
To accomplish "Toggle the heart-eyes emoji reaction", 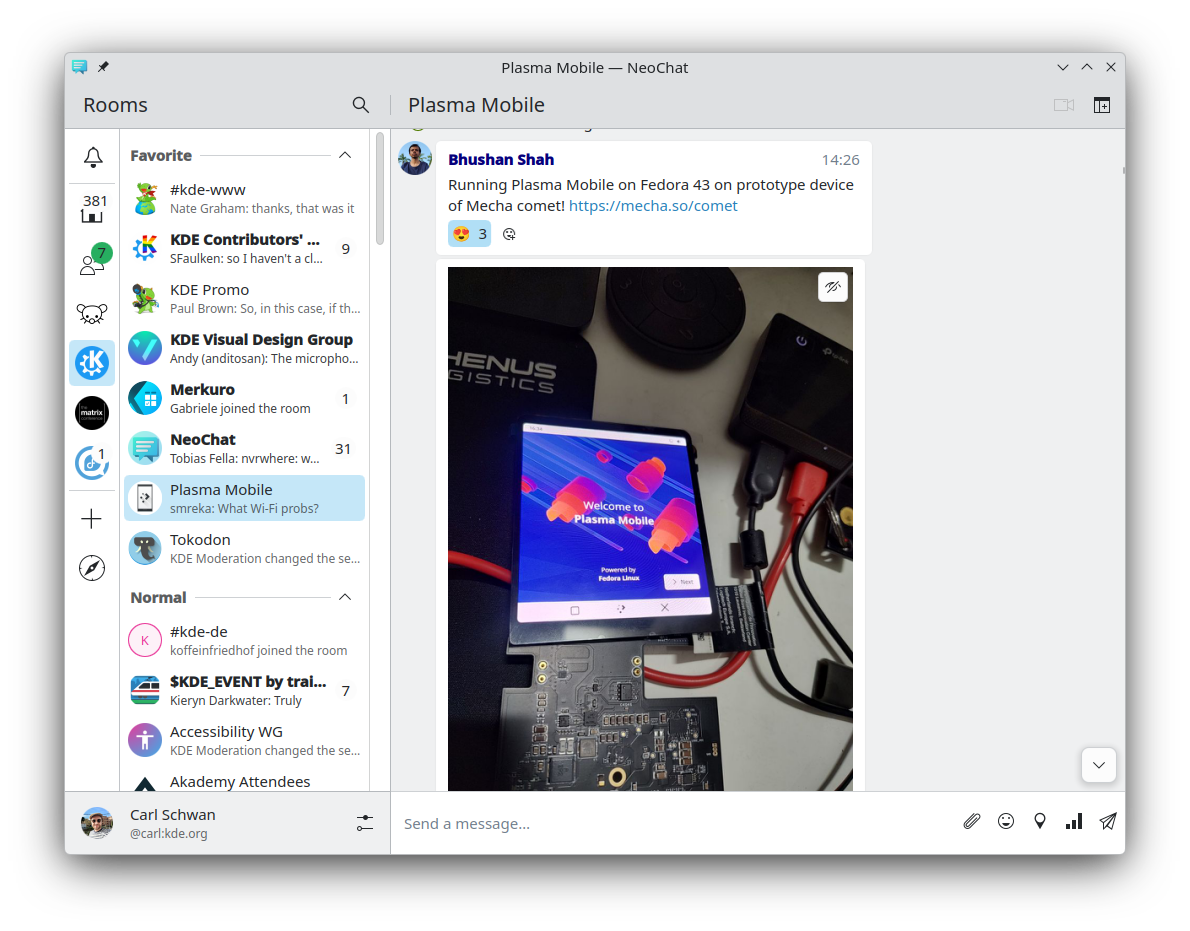I will (x=469, y=234).
